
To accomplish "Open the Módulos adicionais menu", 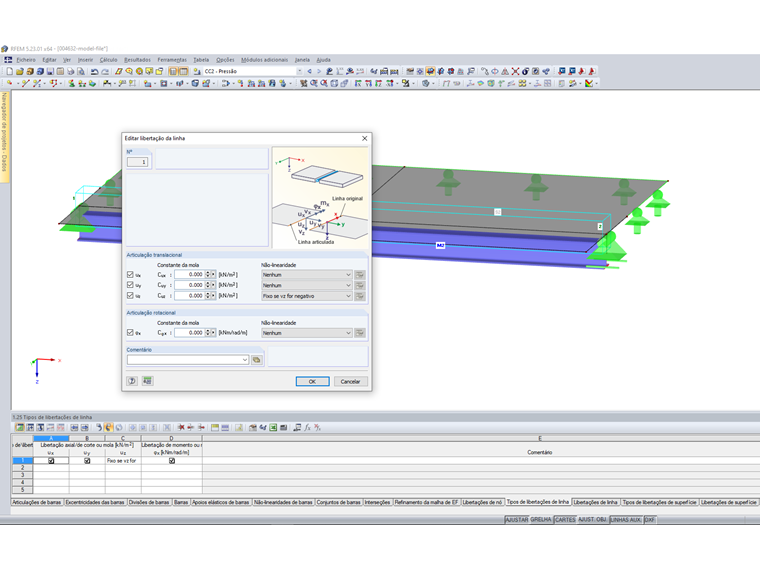I will point(265,60).
